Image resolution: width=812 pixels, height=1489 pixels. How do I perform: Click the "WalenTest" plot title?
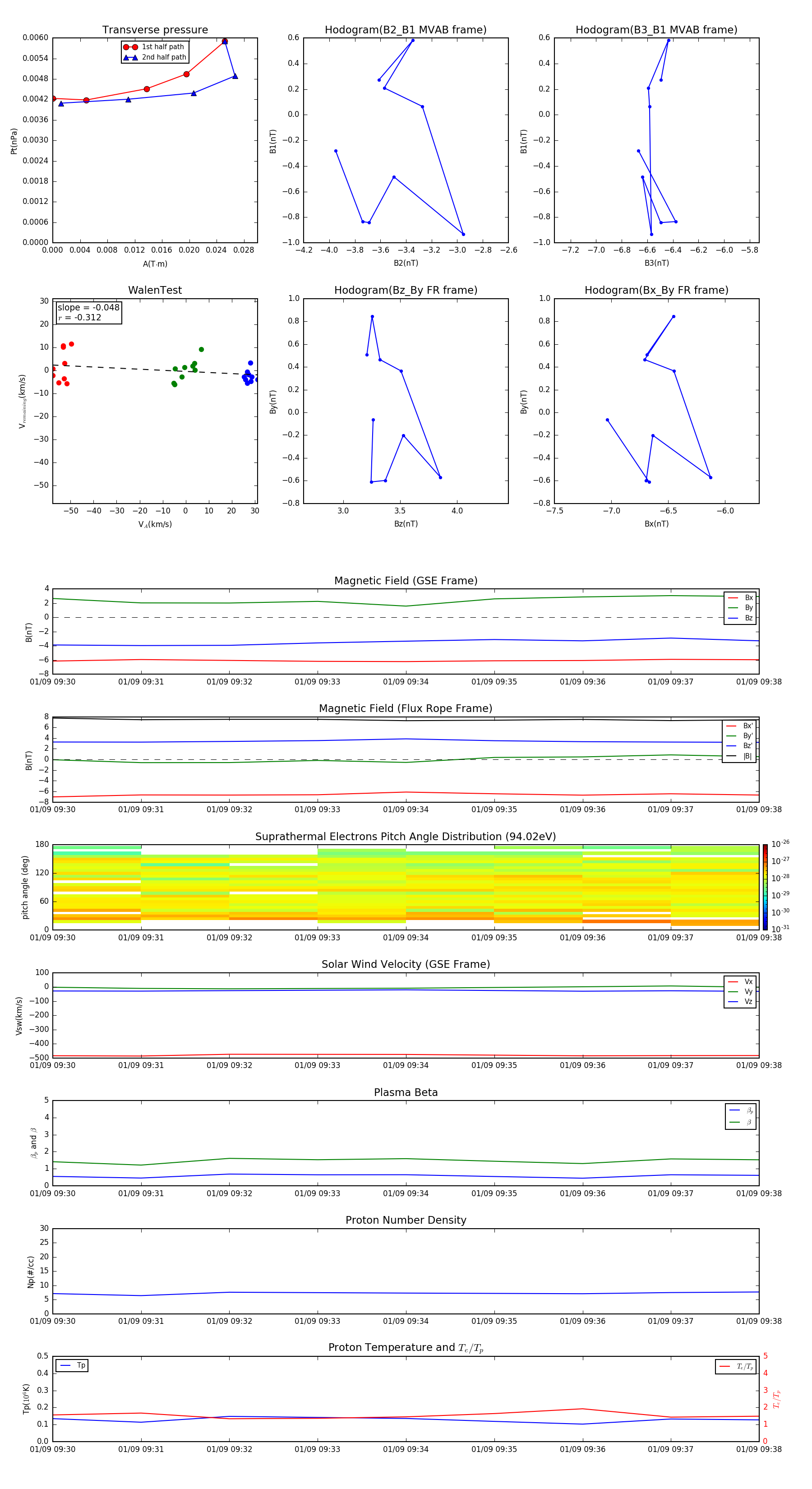[x=155, y=290]
